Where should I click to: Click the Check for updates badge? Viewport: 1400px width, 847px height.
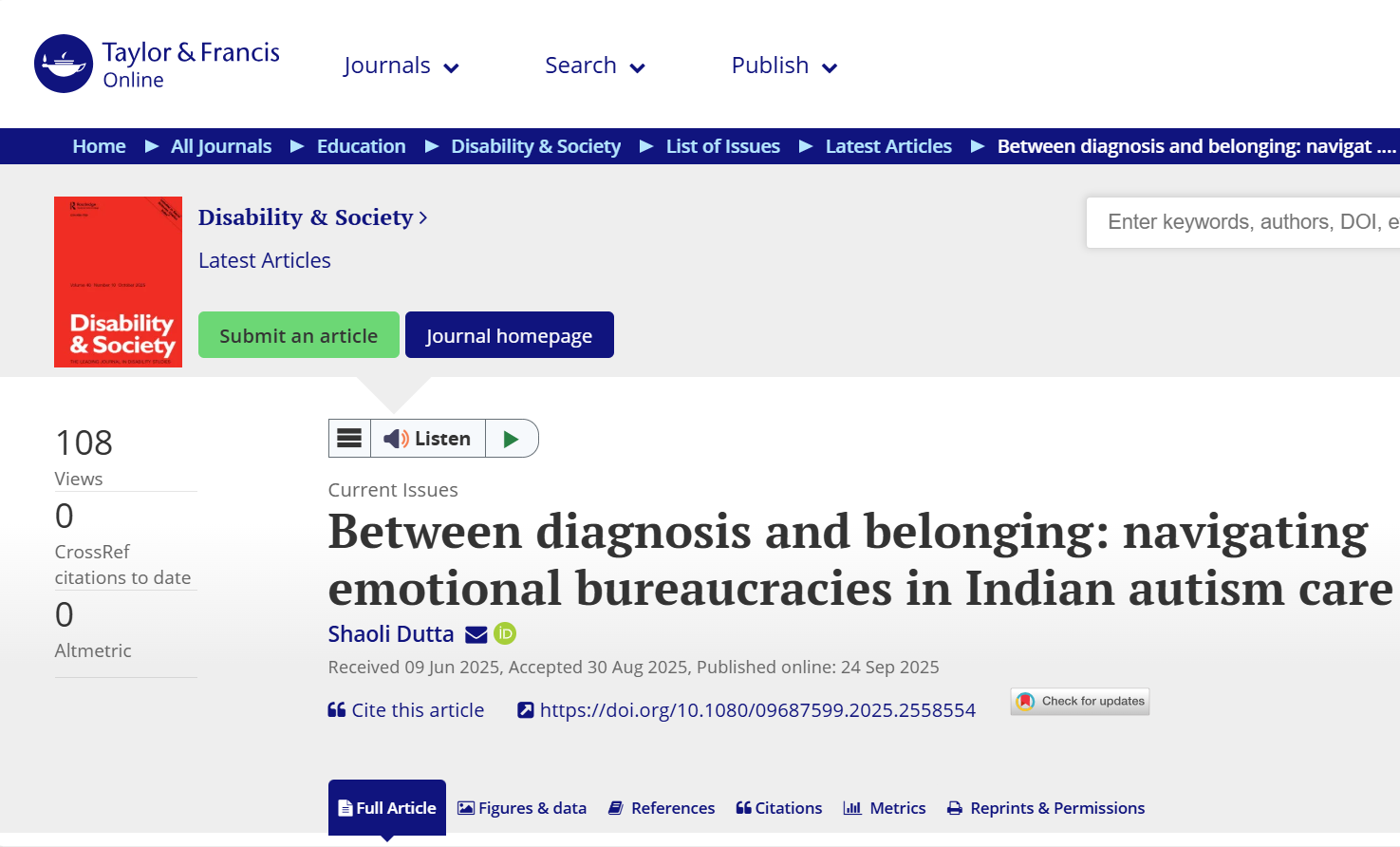(1080, 702)
